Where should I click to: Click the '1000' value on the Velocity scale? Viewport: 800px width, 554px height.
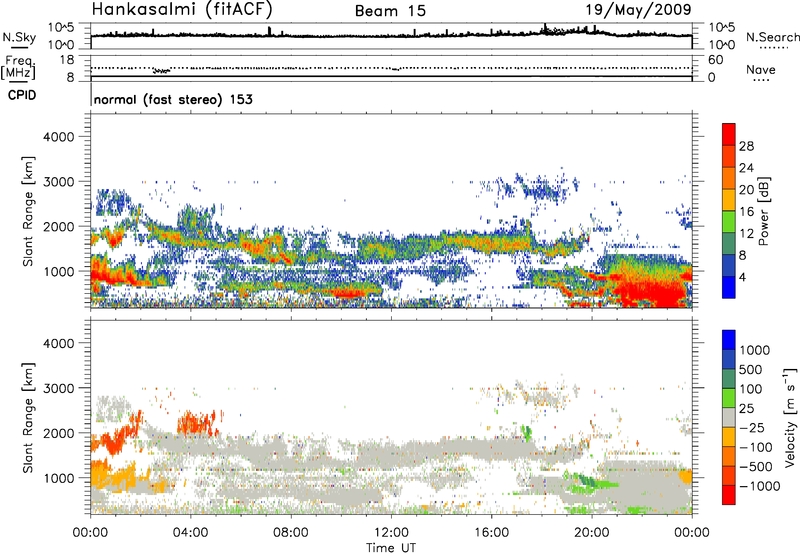tap(755, 350)
